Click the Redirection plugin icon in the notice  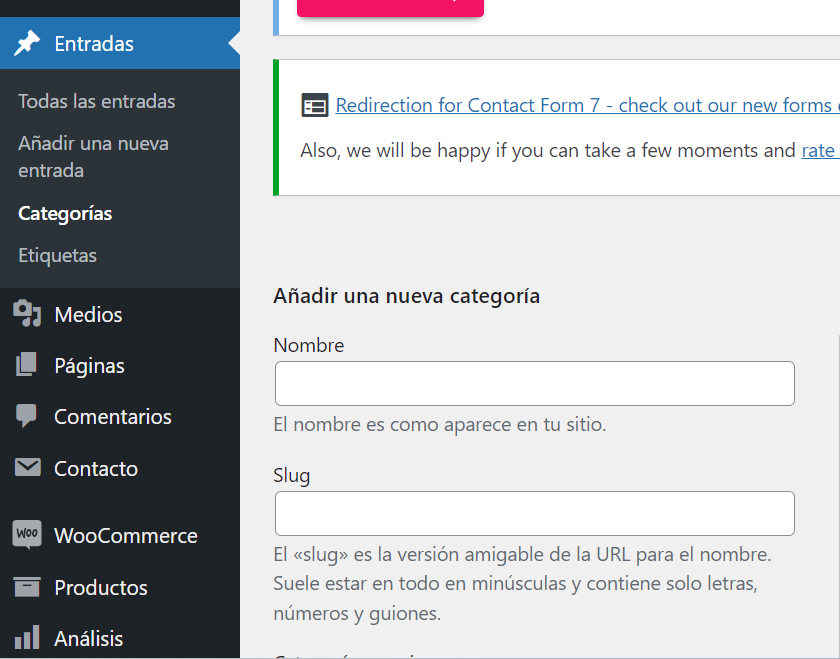pyautogui.click(x=315, y=104)
